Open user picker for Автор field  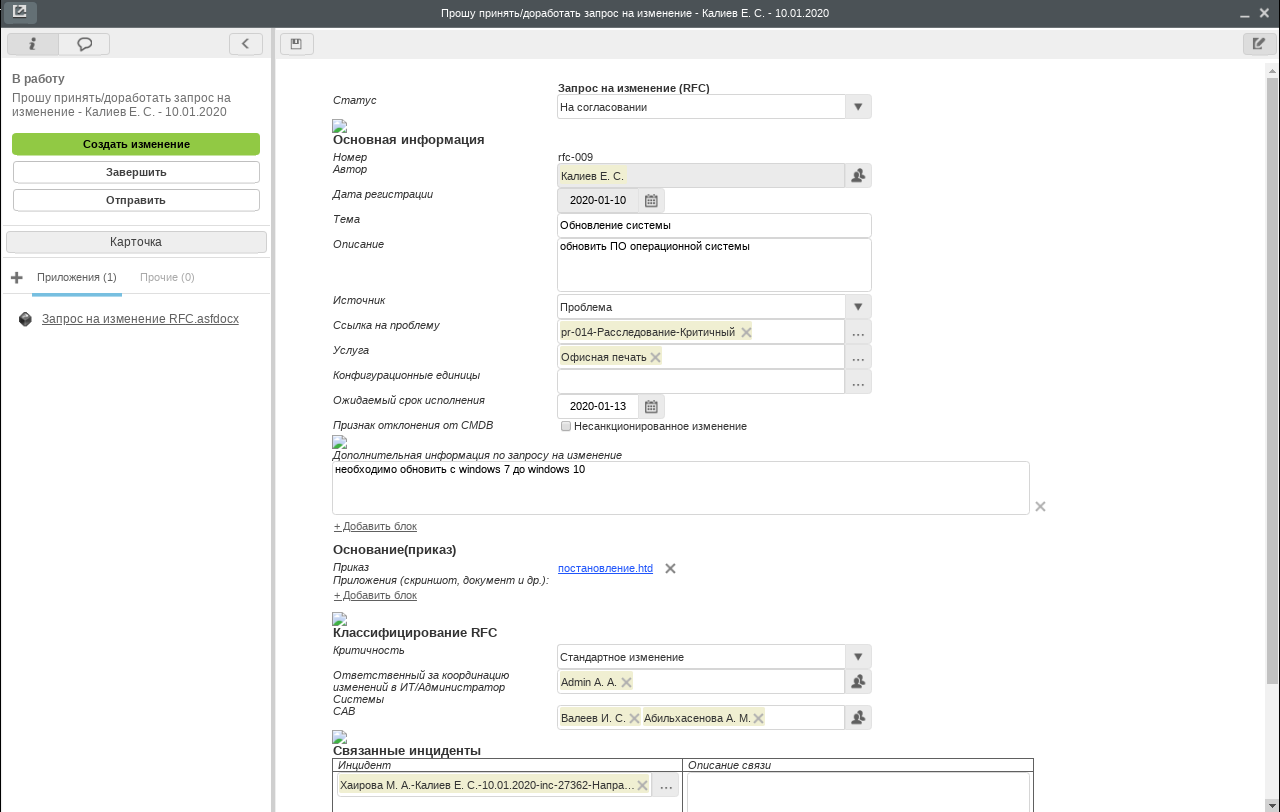click(x=858, y=176)
